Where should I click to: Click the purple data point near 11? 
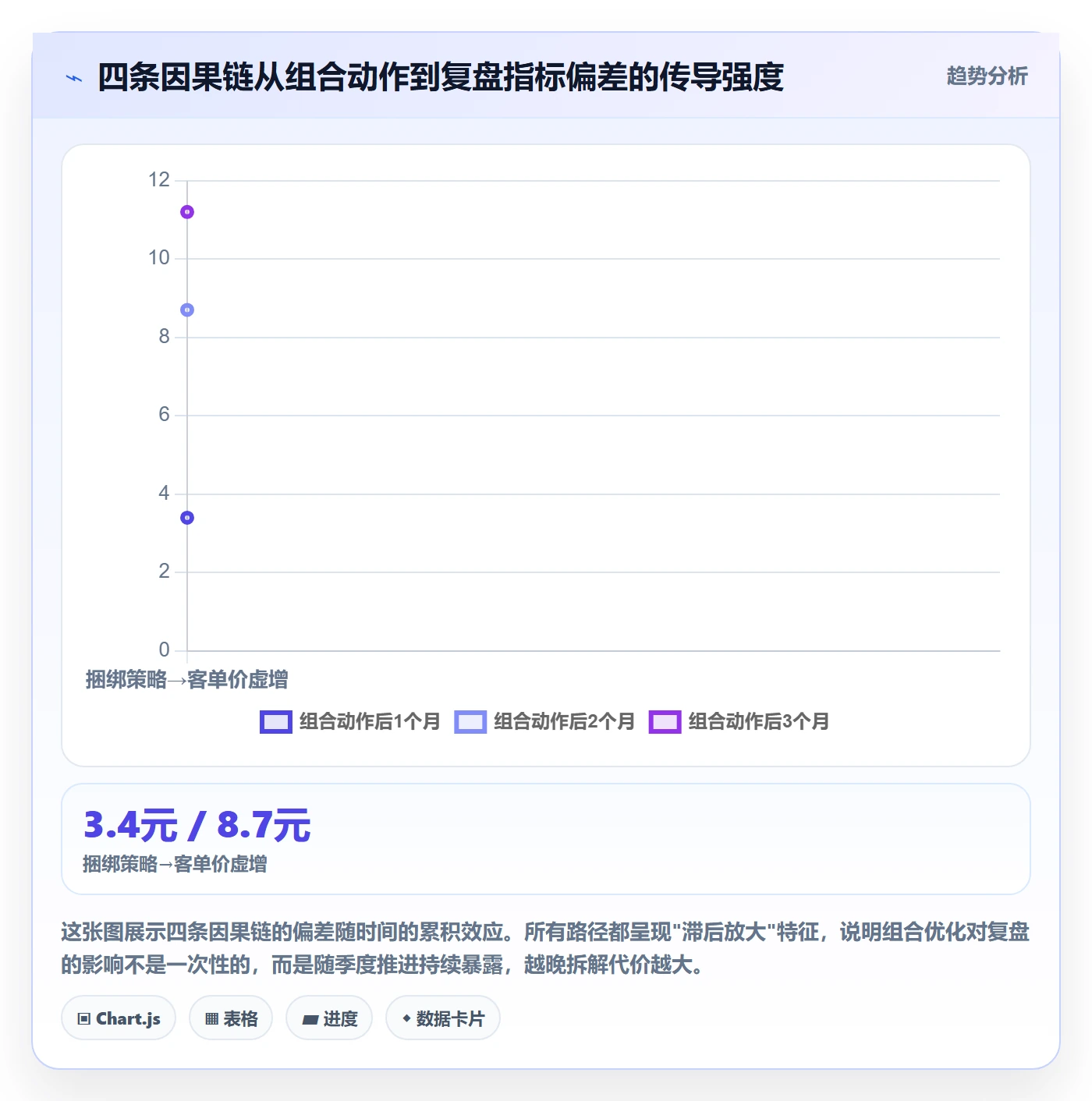click(x=187, y=212)
